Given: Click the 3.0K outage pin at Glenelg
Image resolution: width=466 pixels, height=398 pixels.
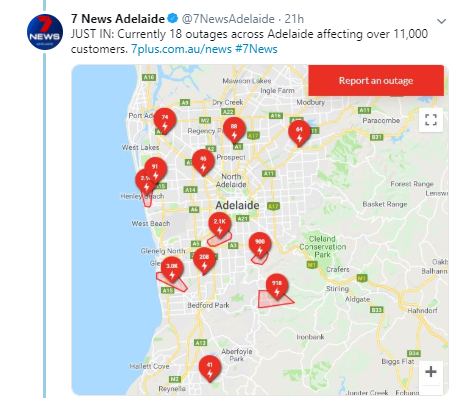Looking at the screenshot, I should pos(172,270).
